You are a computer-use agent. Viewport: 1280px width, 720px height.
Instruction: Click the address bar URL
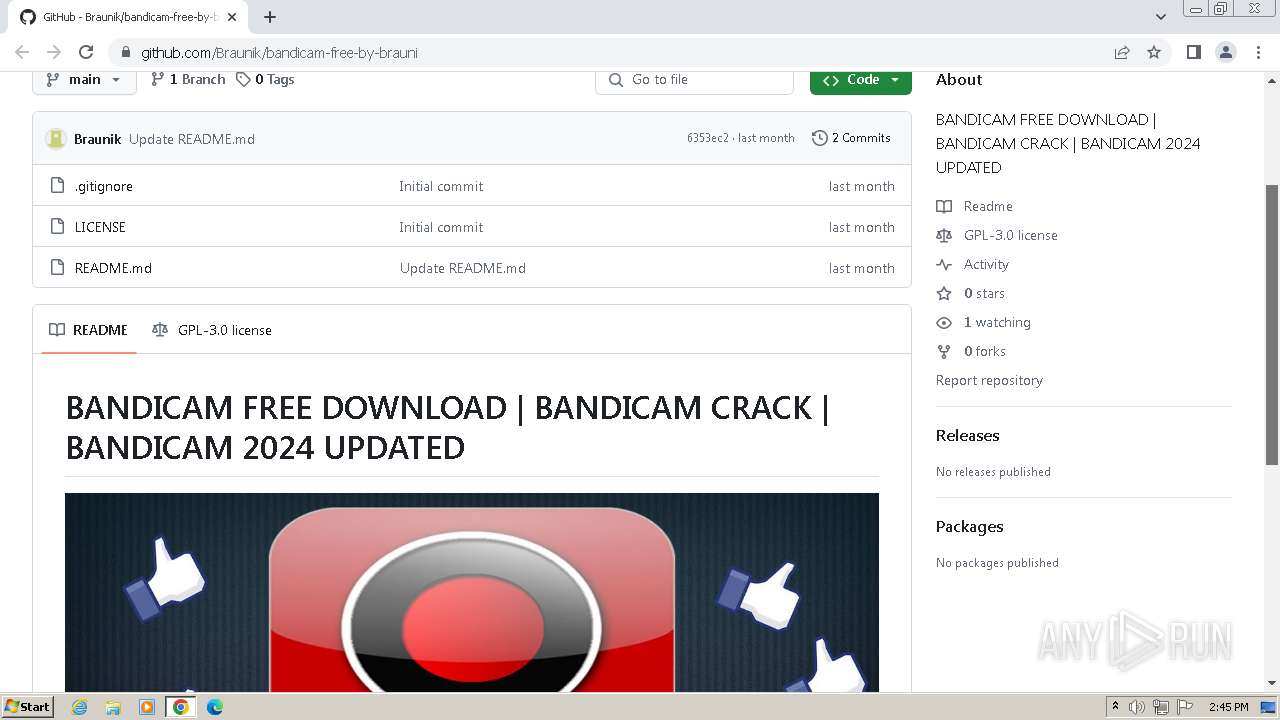279,53
